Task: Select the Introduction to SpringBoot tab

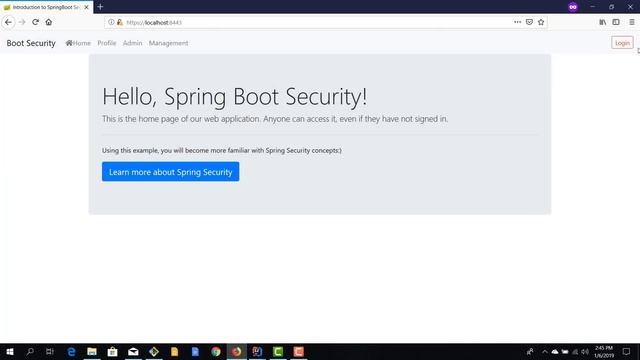Action: point(46,7)
